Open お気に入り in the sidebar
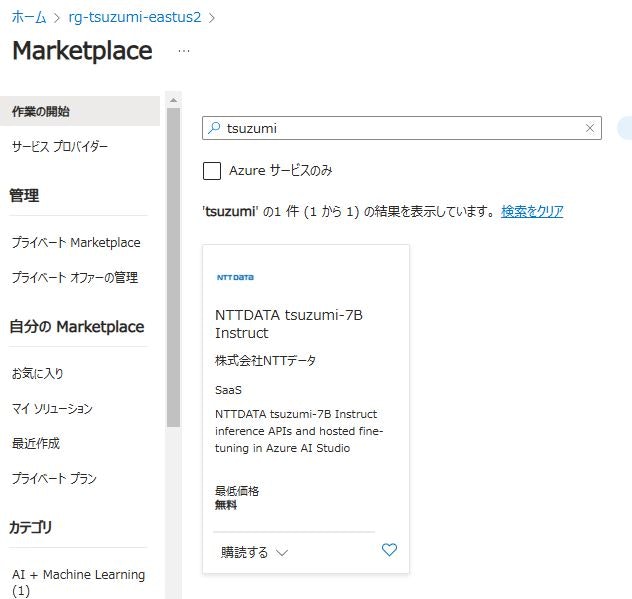Viewport: 632px width, 599px height. (x=37, y=373)
